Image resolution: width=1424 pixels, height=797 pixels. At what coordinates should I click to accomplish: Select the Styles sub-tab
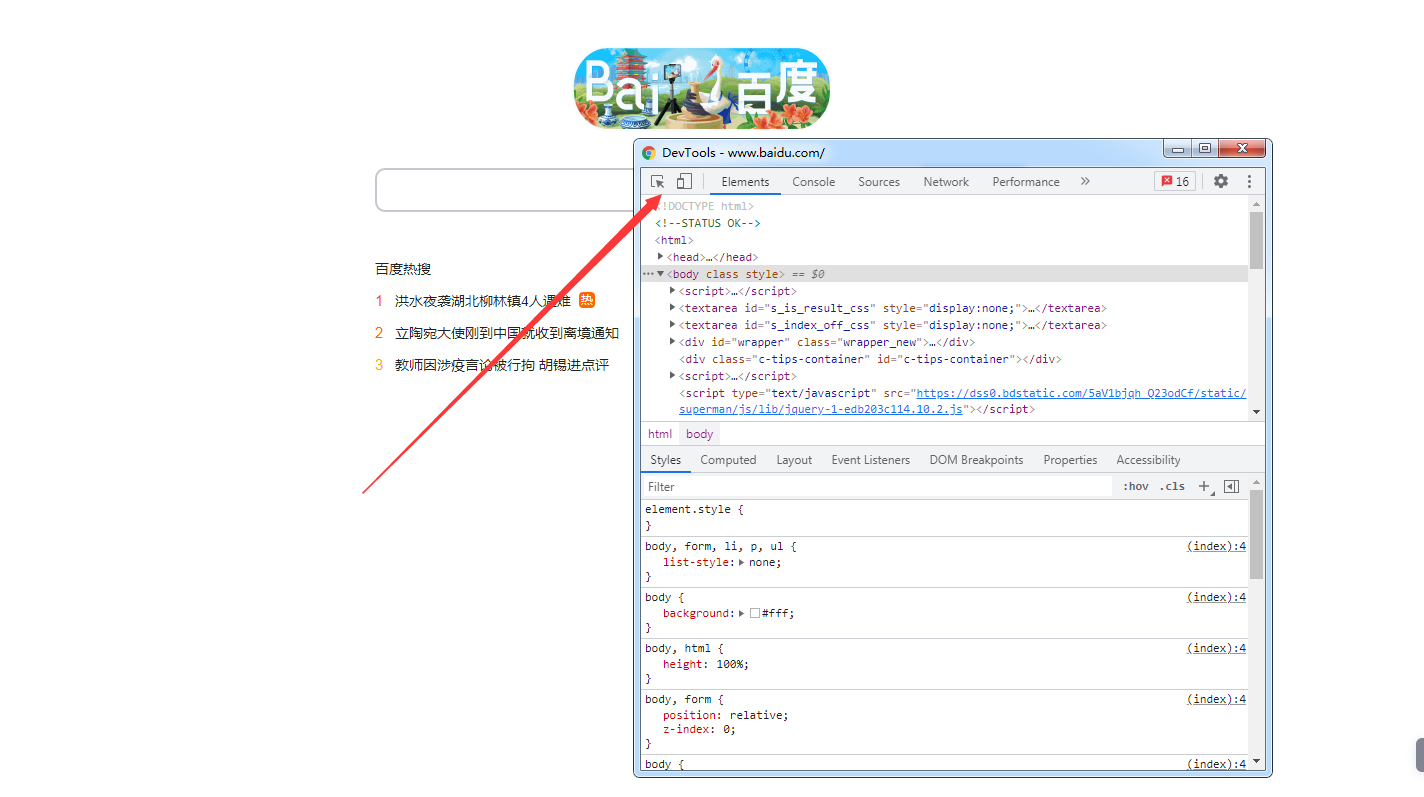point(666,460)
